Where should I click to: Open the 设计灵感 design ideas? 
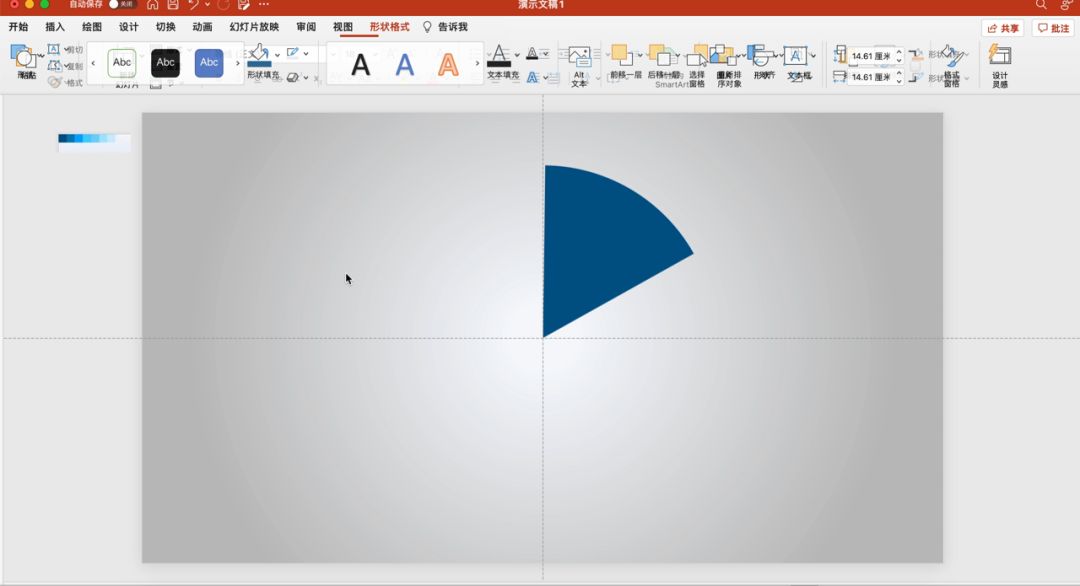[999, 66]
